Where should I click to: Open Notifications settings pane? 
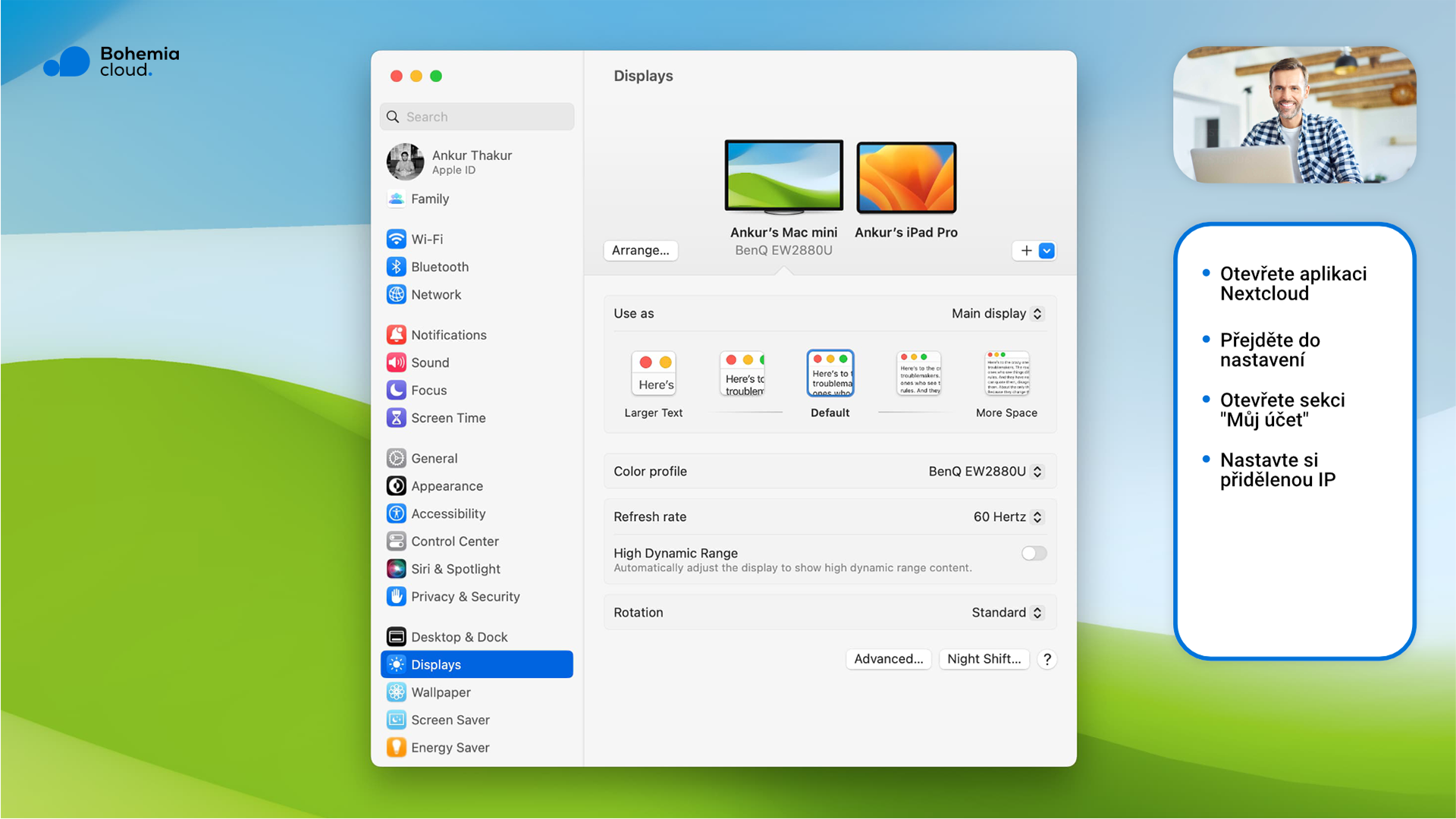pyautogui.click(x=477, y=334)
